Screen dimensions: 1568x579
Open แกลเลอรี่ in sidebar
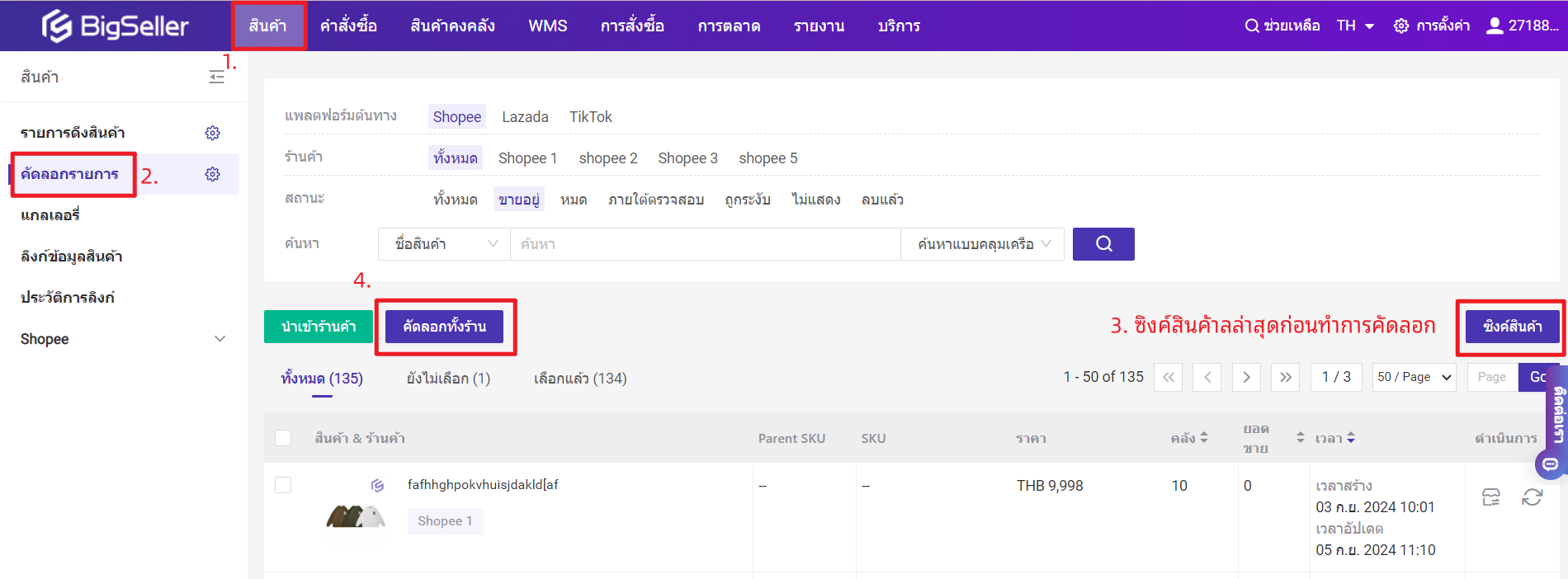click(x=50, y=215)
